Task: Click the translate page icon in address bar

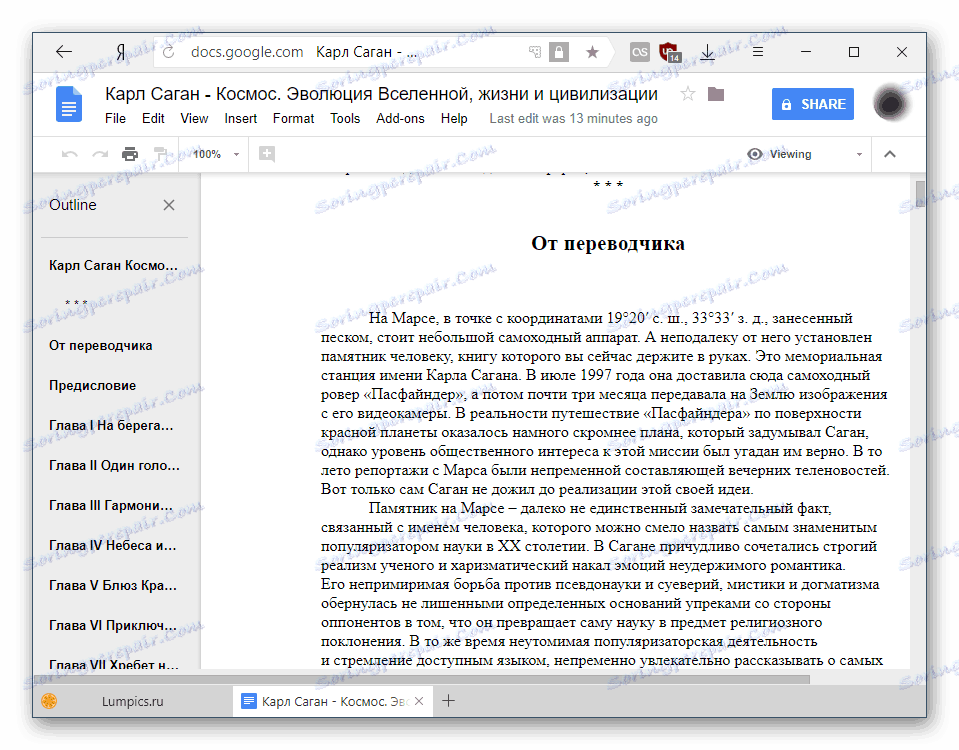Action: (x=535, y=52)
